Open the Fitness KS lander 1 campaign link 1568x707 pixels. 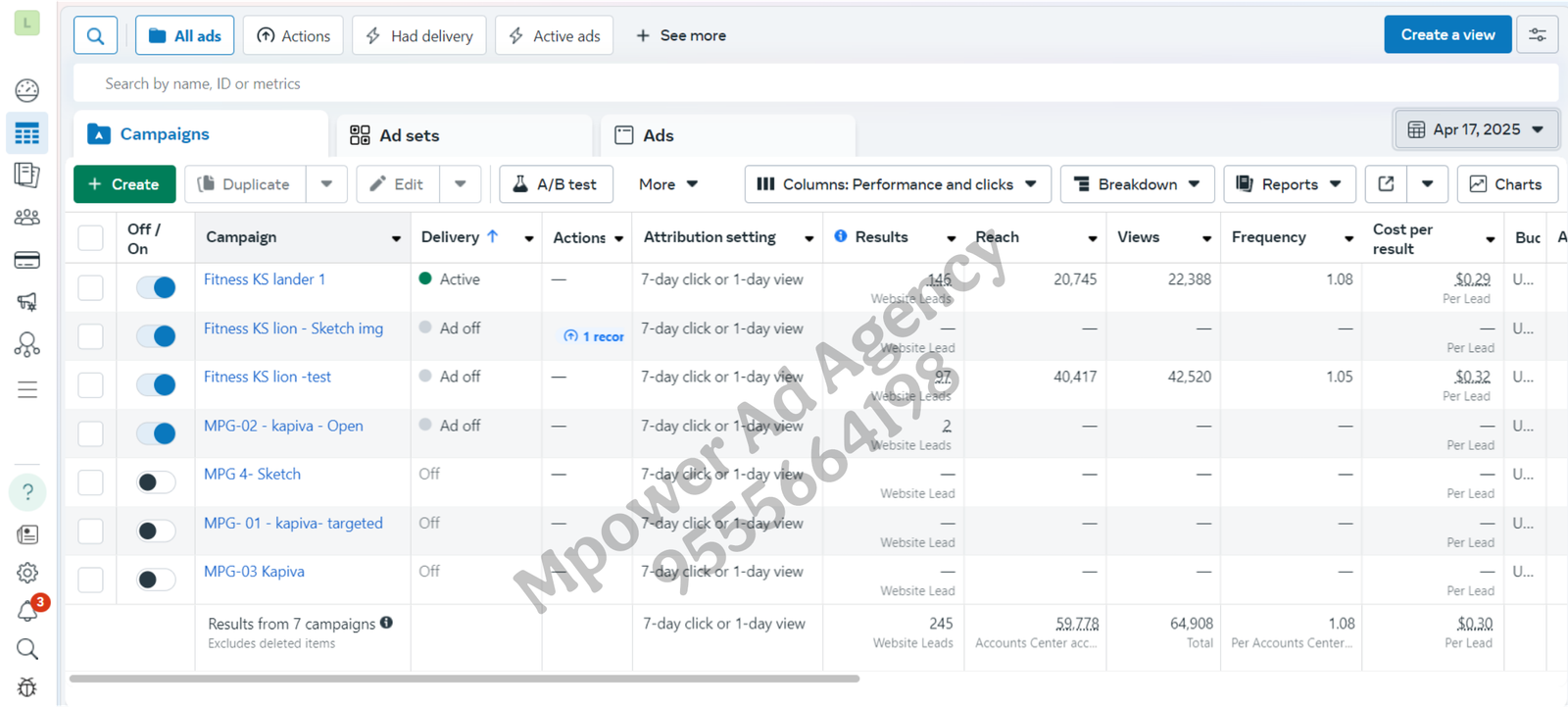(265, 279)
